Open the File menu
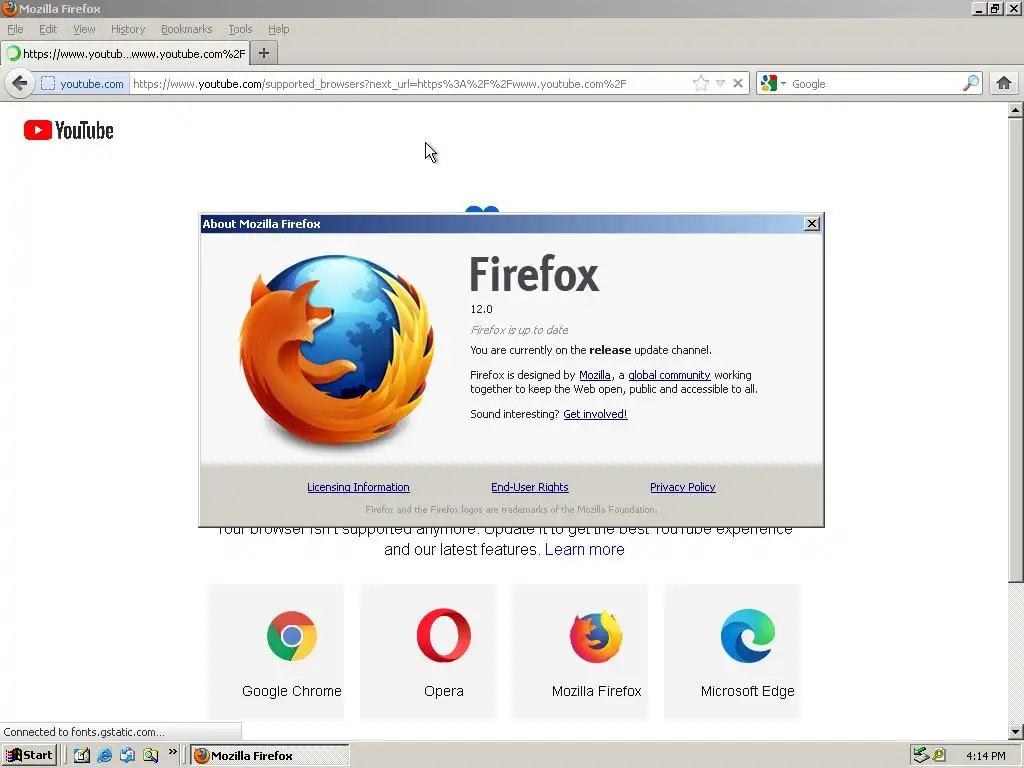 pyautogui.click(x=15, y=29)
